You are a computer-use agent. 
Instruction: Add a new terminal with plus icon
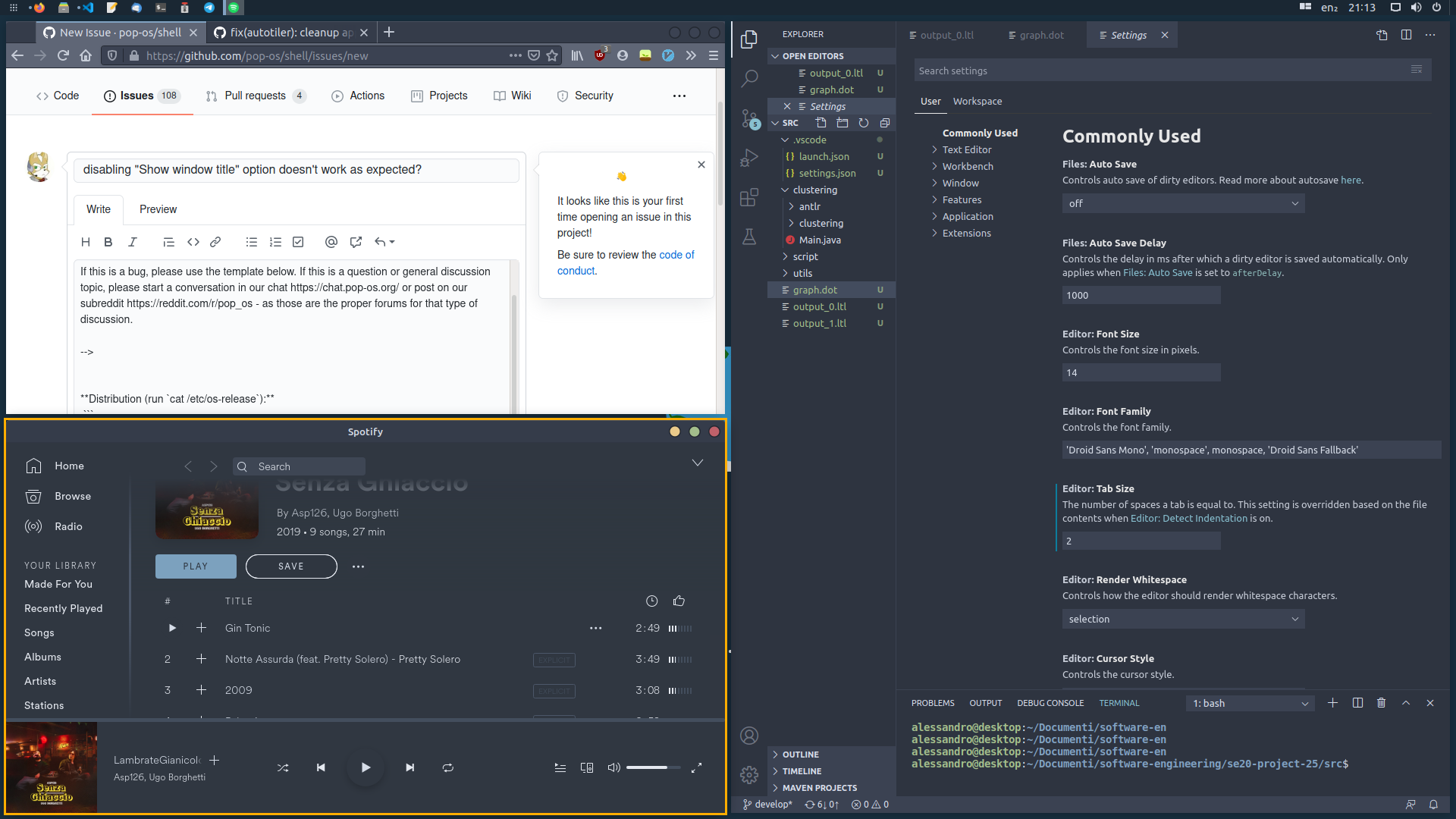1332,703
